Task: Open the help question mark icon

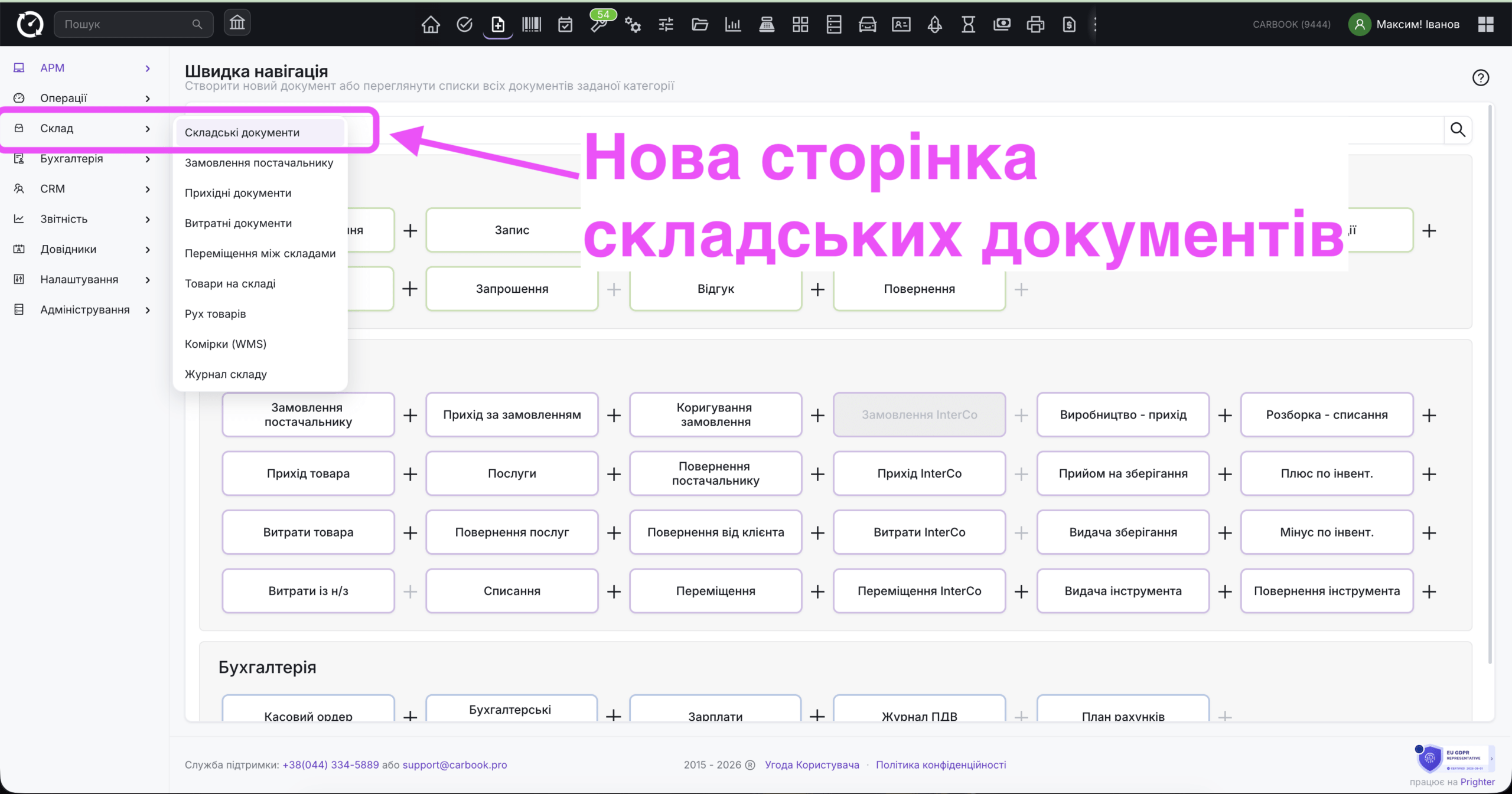Action: tap(1481, 77)
